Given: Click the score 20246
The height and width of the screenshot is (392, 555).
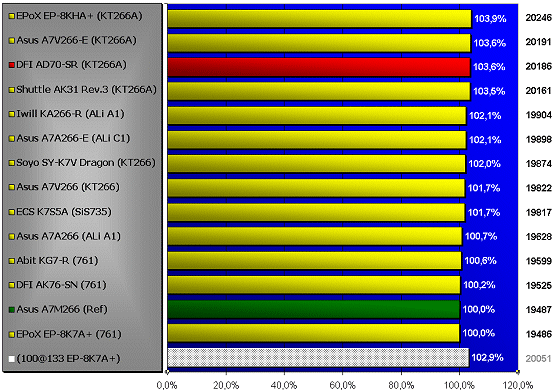Looking at the screenshot, I should pyautogui.click(x=539, y=18).
